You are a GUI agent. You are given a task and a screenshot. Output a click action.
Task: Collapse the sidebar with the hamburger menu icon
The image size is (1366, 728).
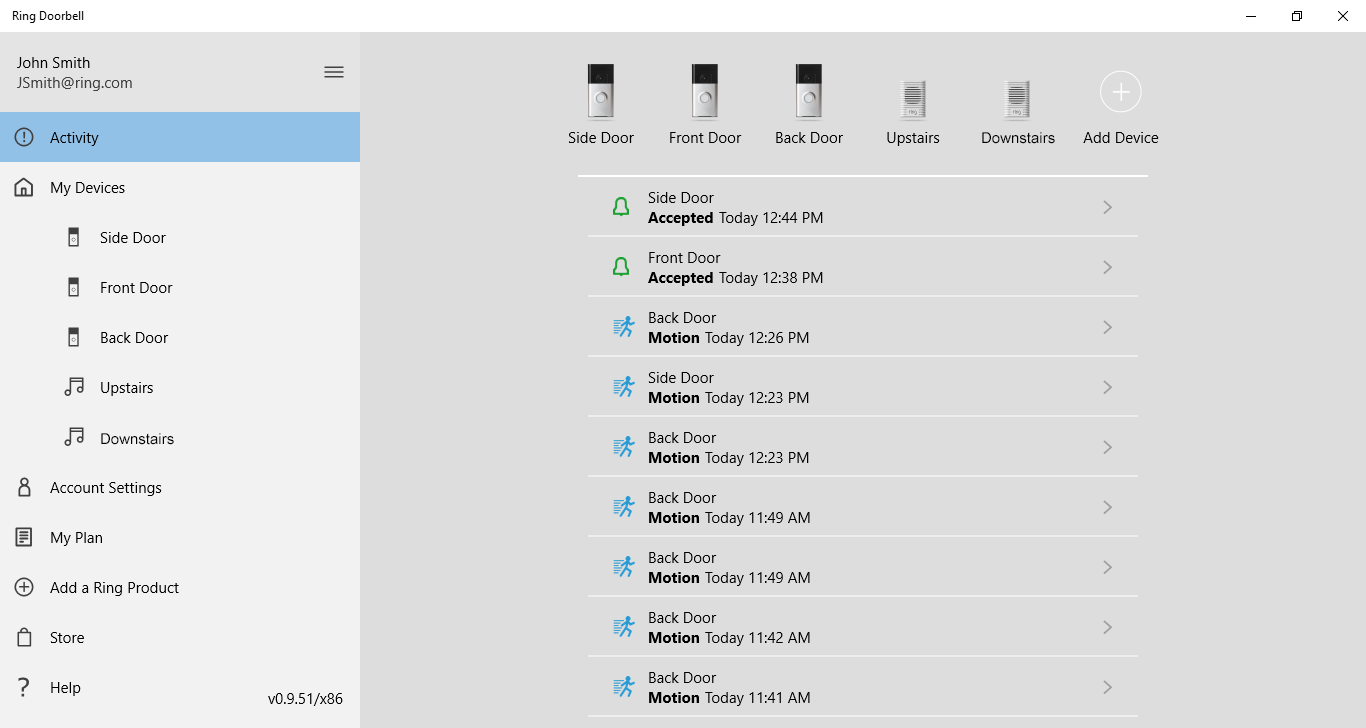click(x=334, y=72)
